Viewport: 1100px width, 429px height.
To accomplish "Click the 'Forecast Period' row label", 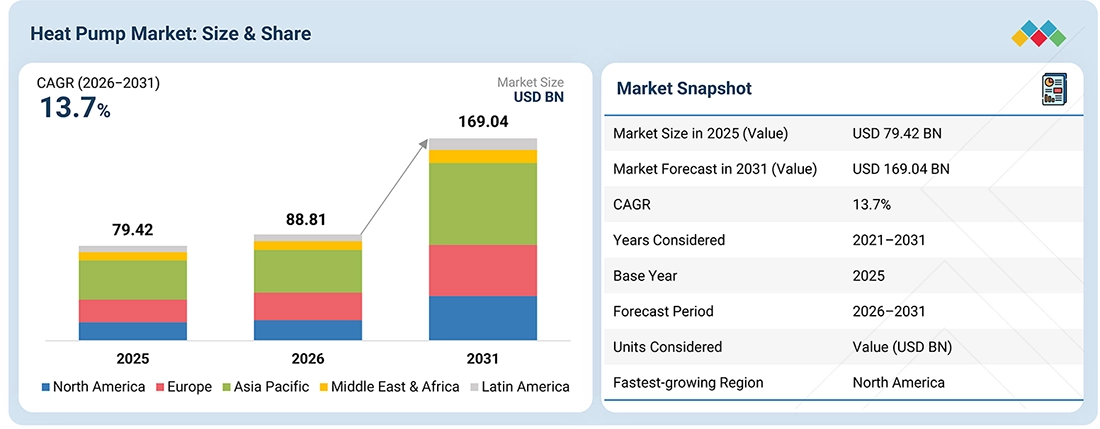I will [x=663, y=311].
